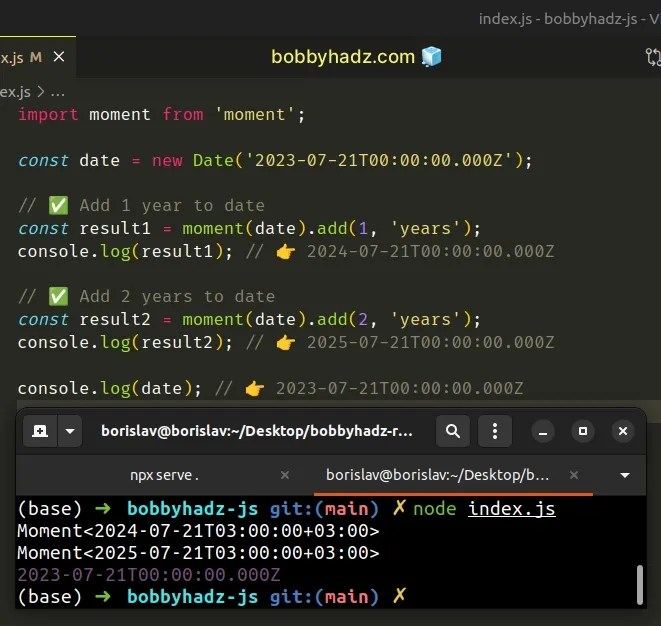Click the final terminal prompt line
This screenshot has width=661, height=626.
212,597
